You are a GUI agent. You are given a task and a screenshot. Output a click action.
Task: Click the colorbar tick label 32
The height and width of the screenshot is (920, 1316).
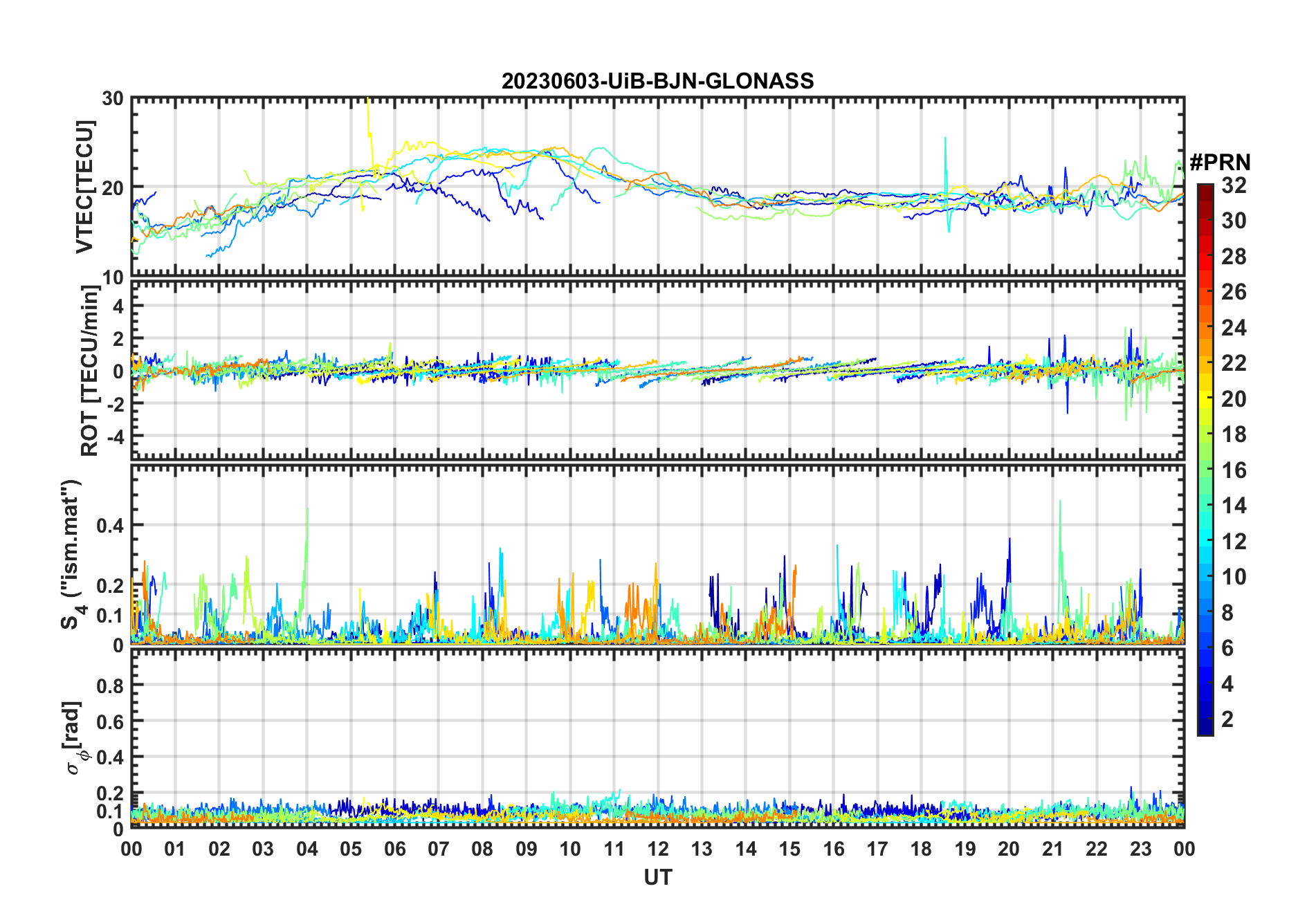(1234, 185)
